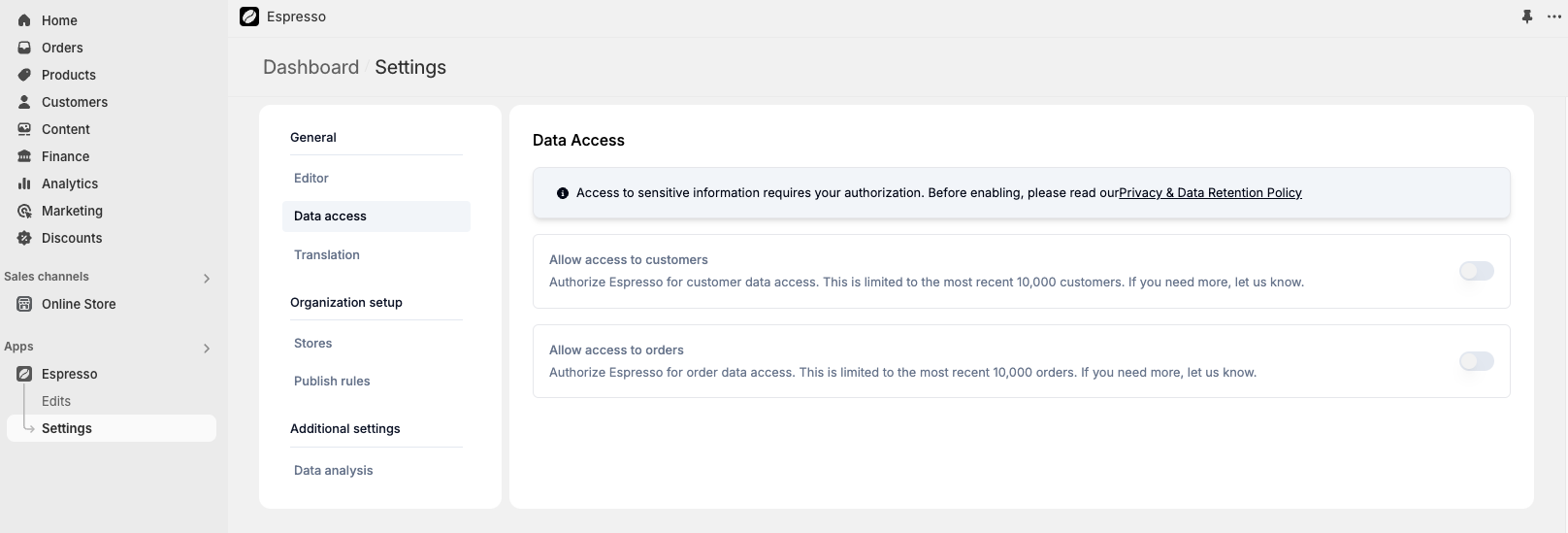Click the Discounts badge icon
Viewport: 1568px width, 533px height.
[x=24, y=238]
